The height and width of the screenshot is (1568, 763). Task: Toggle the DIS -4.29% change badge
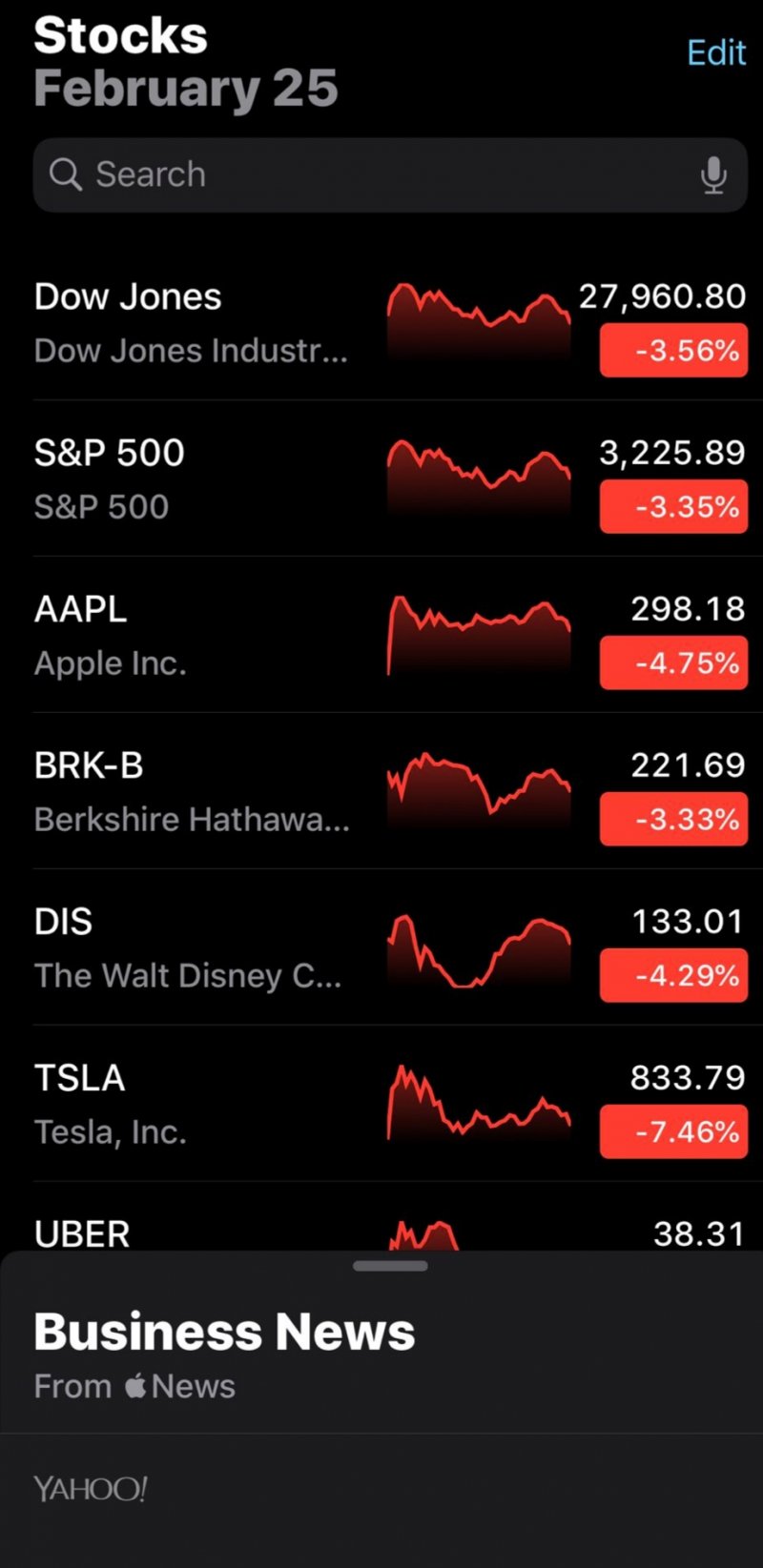point(673,976)
